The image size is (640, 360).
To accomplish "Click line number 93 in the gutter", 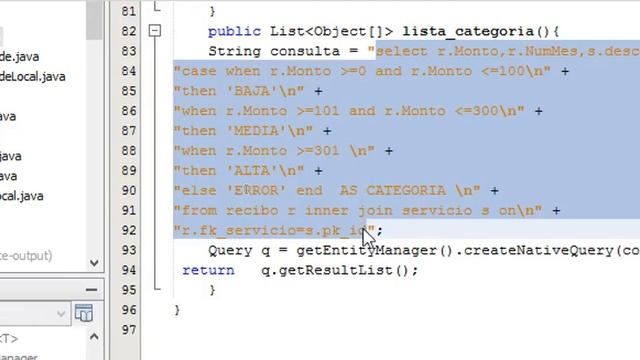I will 129,250.
